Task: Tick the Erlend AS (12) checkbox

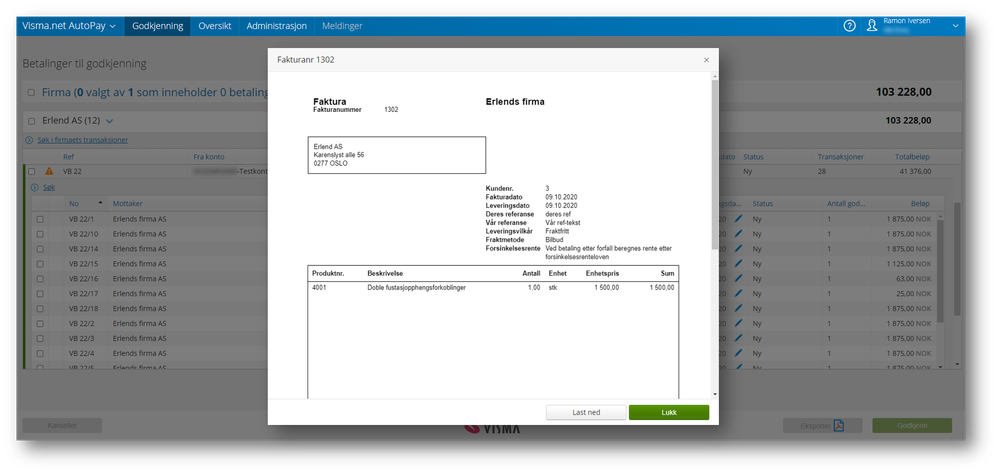Action: point(31,120)
